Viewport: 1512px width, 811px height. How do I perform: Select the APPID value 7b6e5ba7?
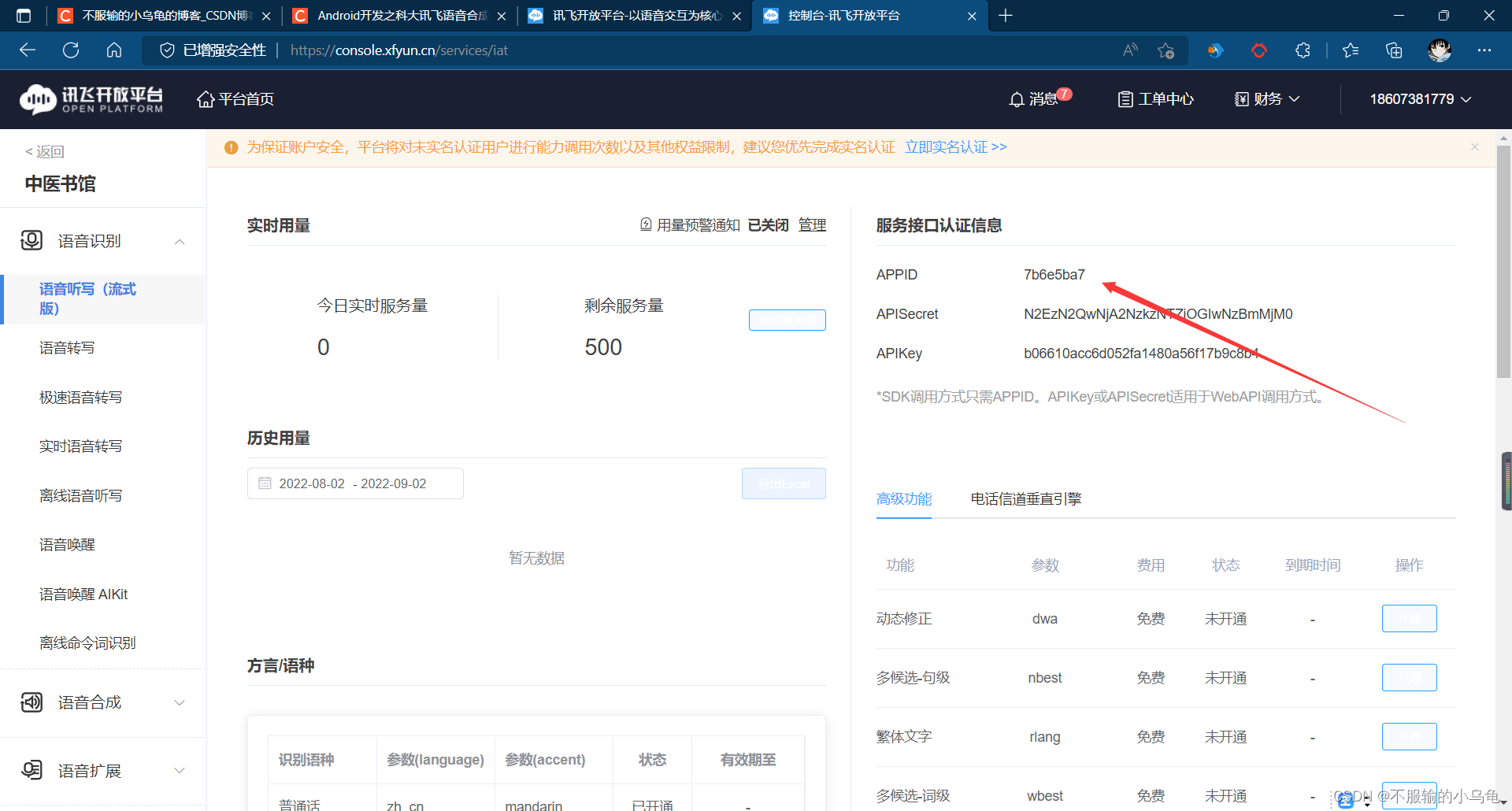[x=1054, y=275]
